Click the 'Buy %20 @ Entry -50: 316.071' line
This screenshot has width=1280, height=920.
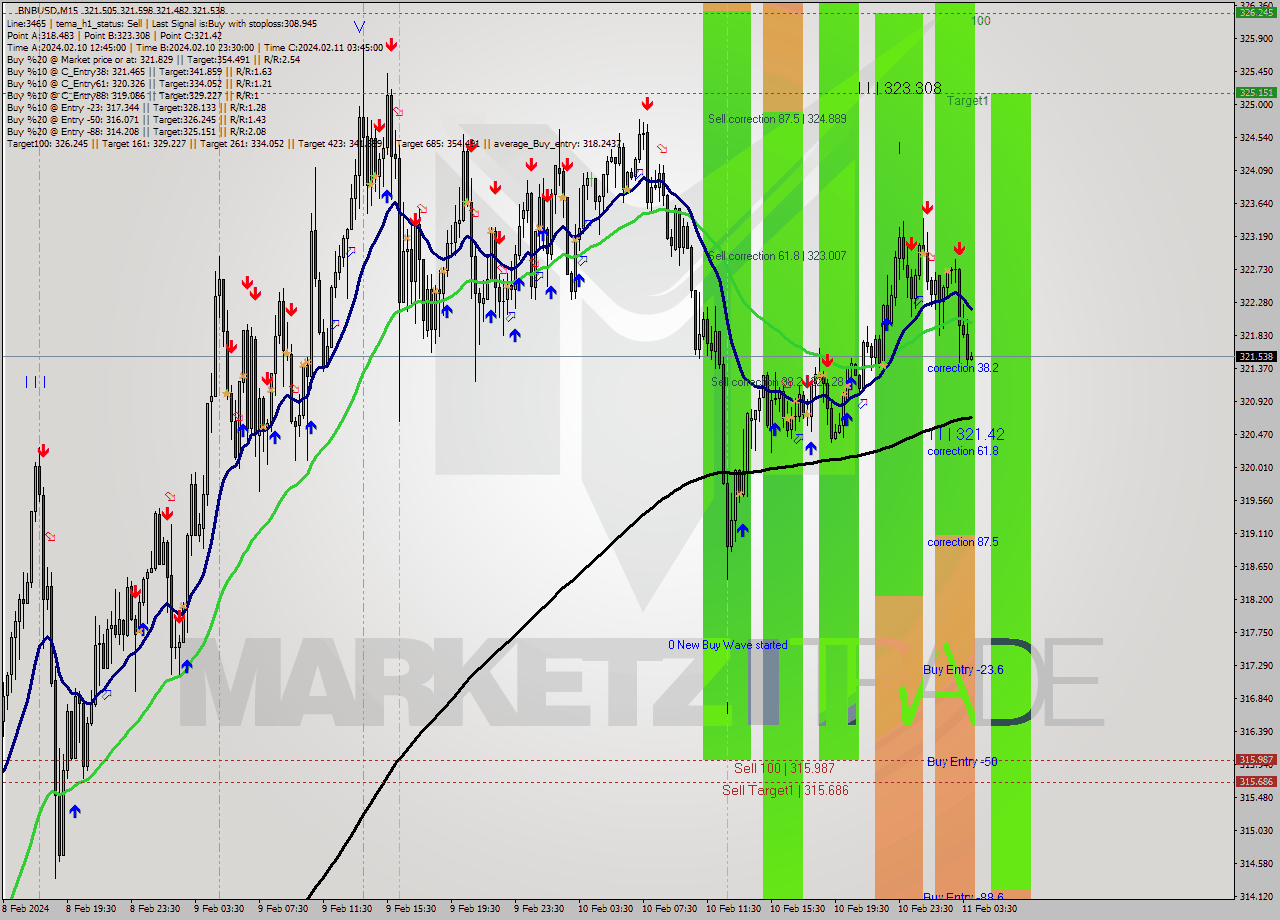point(136,119)
